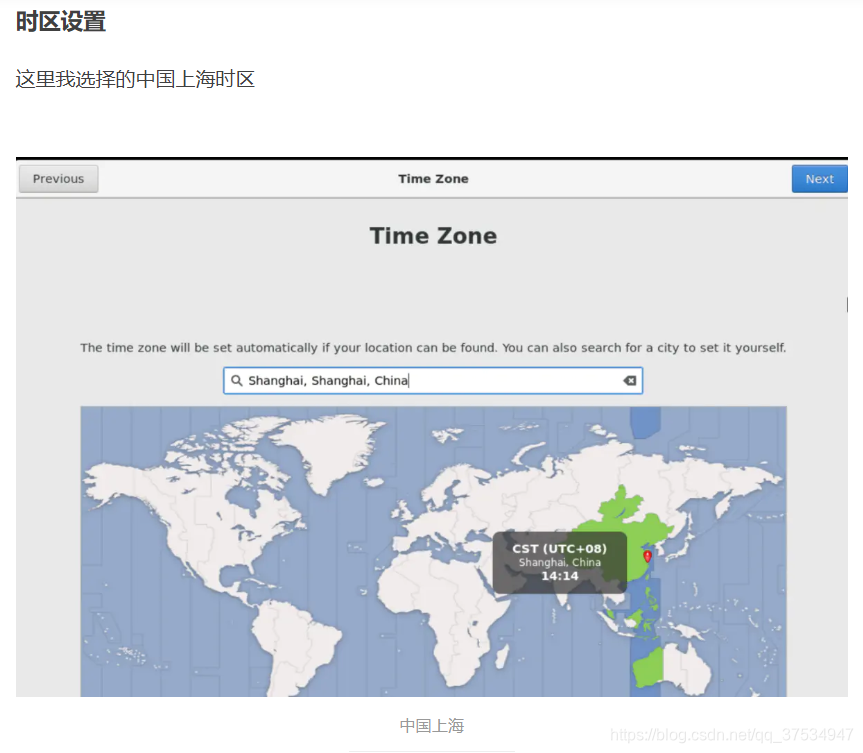Click the time zone instruction sentence
Image resolution: width=863 pixels, height=753 pixels.
coord(433,348)
